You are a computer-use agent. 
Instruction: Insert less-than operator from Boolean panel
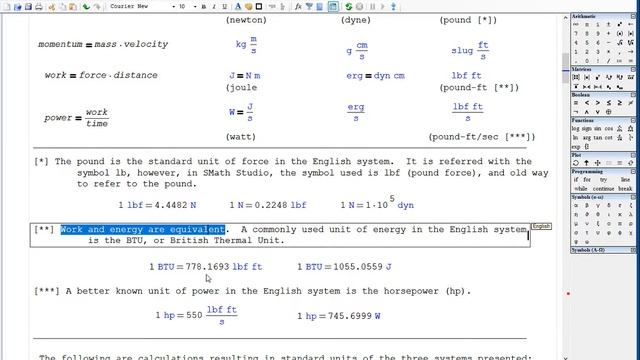(x=587, y=103)
